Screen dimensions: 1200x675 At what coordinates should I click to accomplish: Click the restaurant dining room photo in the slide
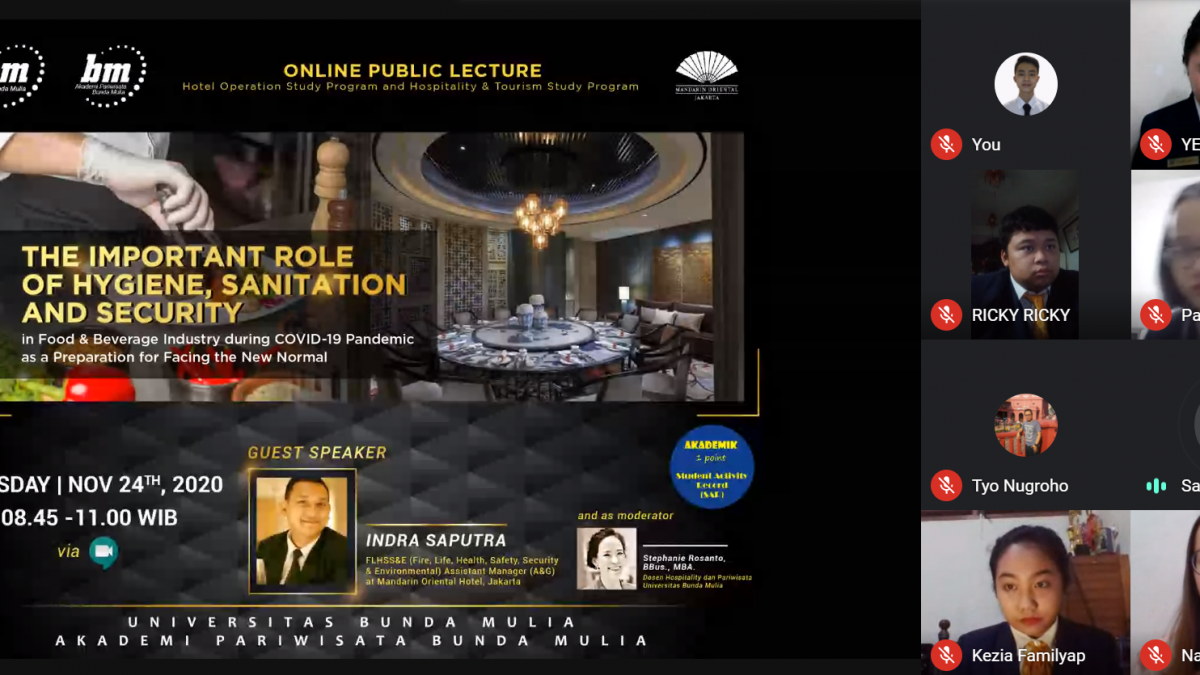coord(556,266)
